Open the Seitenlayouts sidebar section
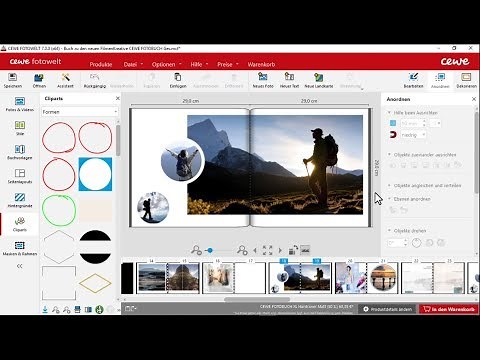This screenshot has height=360, width=480. 20,176
